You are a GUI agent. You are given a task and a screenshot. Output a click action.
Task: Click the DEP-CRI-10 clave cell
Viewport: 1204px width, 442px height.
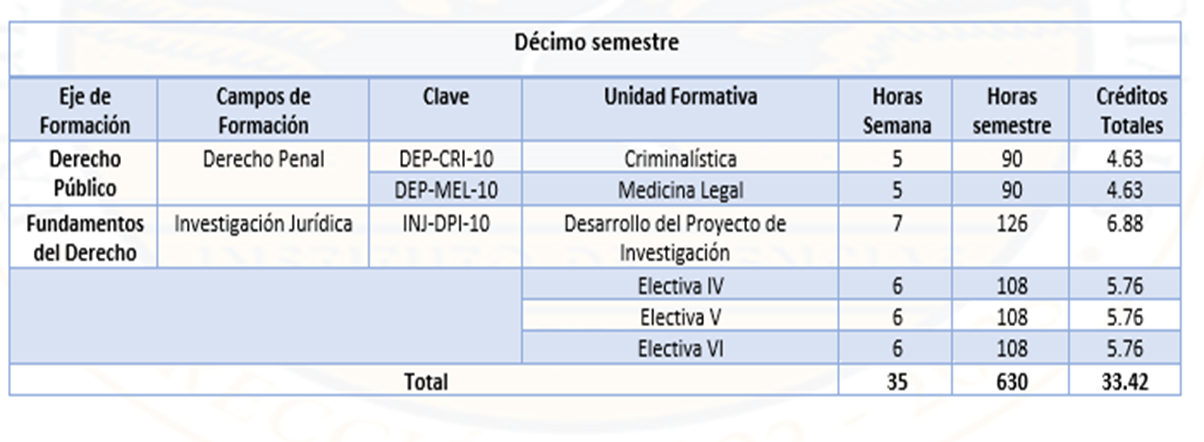(445, 158)
